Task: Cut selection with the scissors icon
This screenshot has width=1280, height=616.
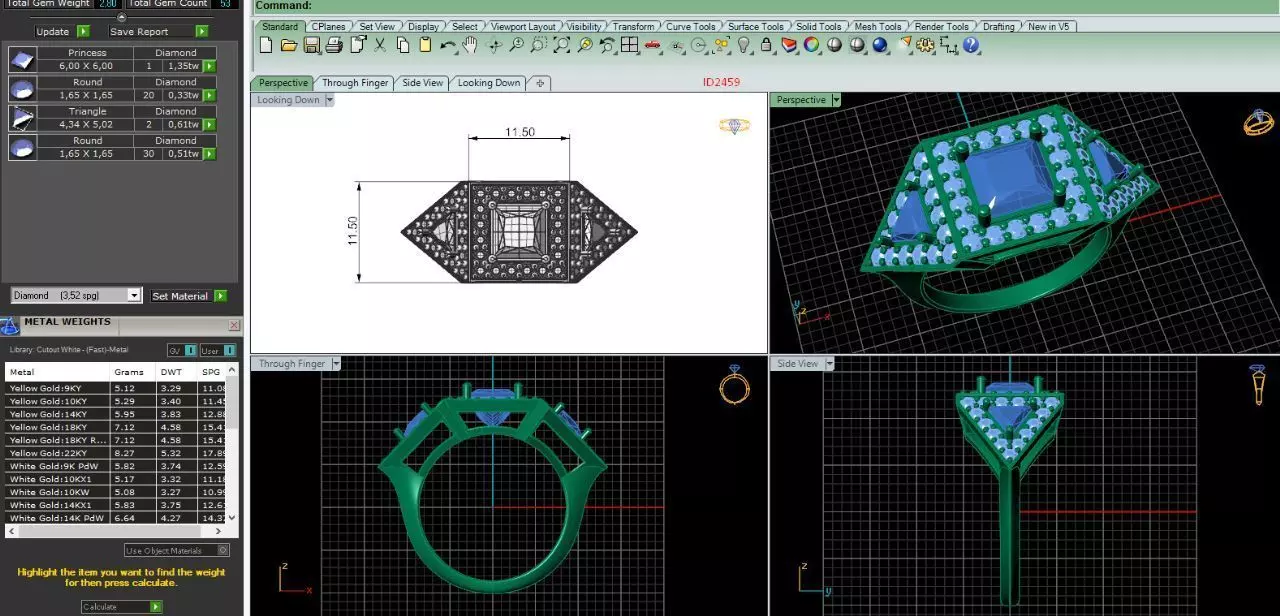Action: 380,45
